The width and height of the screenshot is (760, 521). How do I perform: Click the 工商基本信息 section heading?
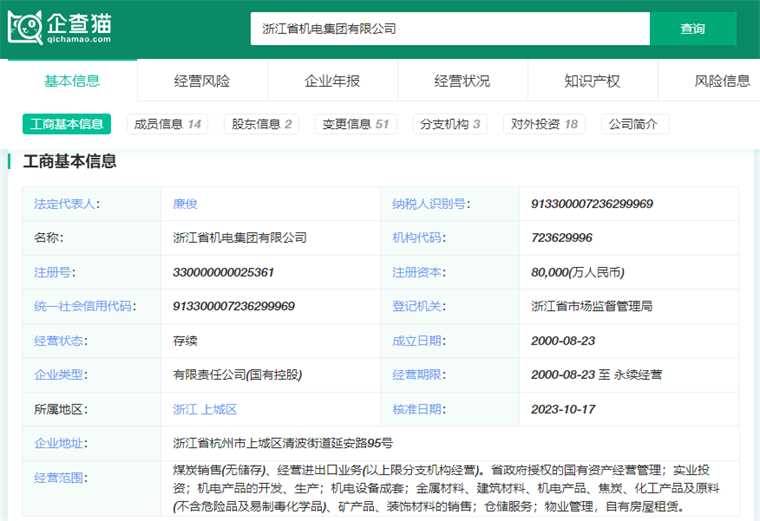tap(70, 161)
